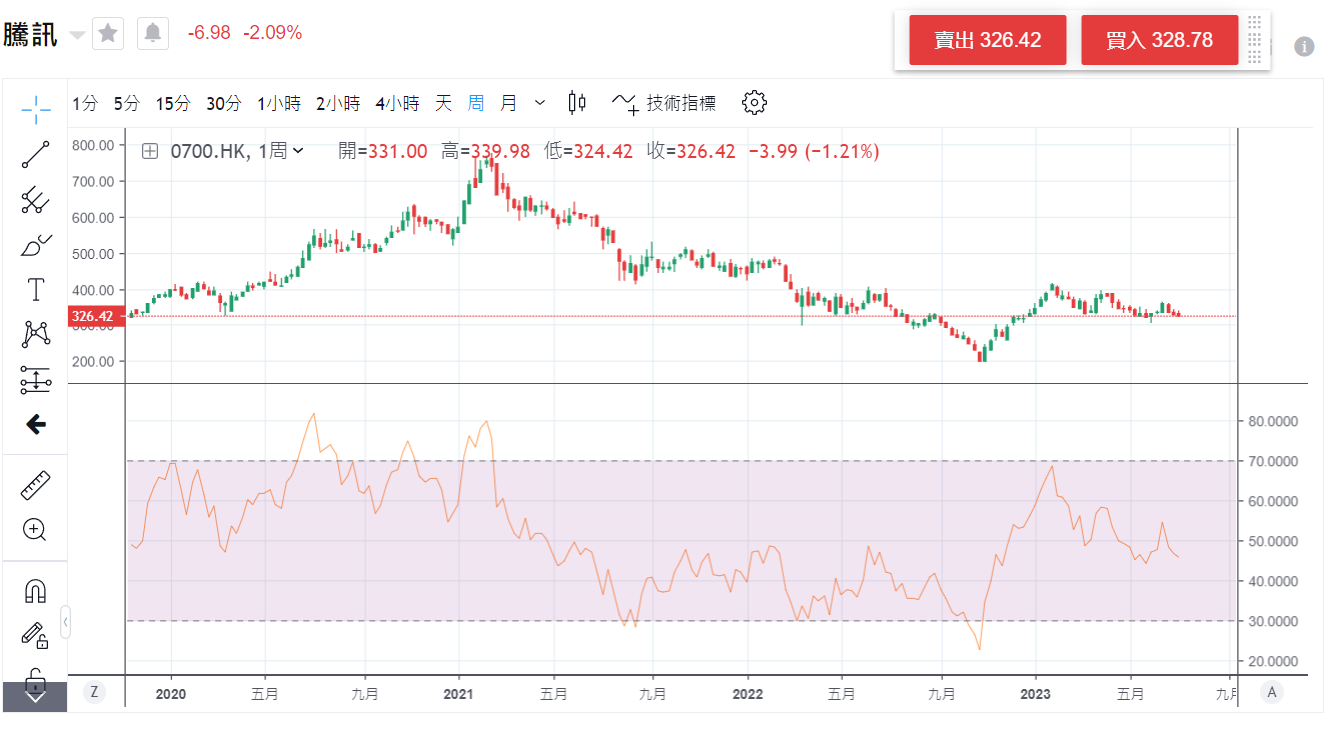Viewport: 1333px width, 732px height.
Task: Click the zoom-in magnifier tool
Action: [x=36, y=530]
